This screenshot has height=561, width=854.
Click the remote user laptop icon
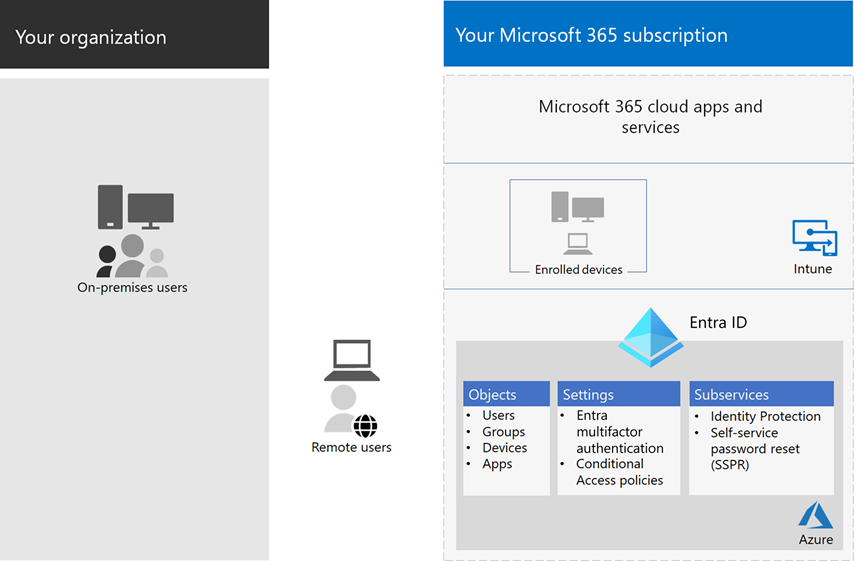pos(351,360)
